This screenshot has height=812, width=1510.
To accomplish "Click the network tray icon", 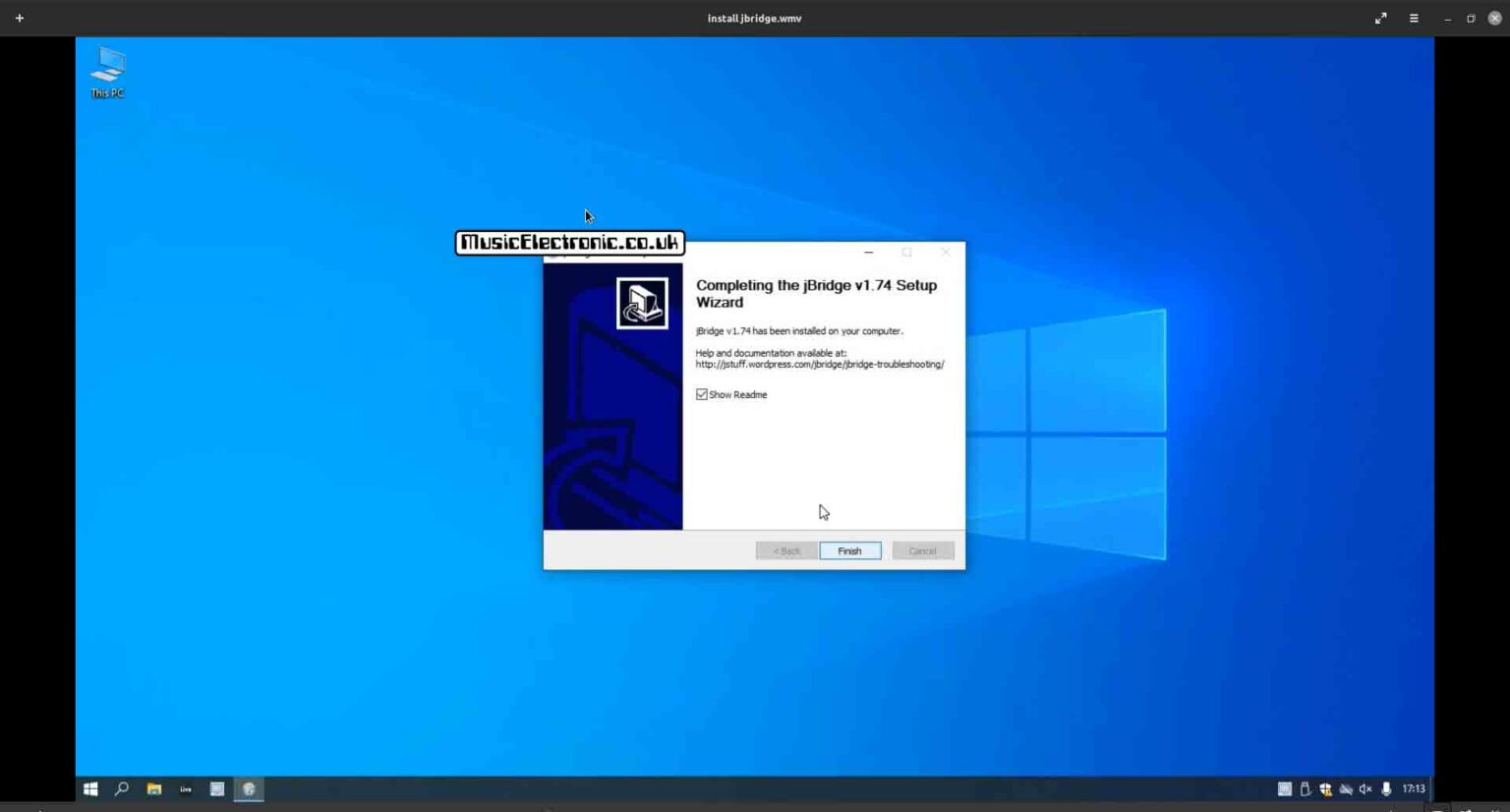I will pos(1346,788).
